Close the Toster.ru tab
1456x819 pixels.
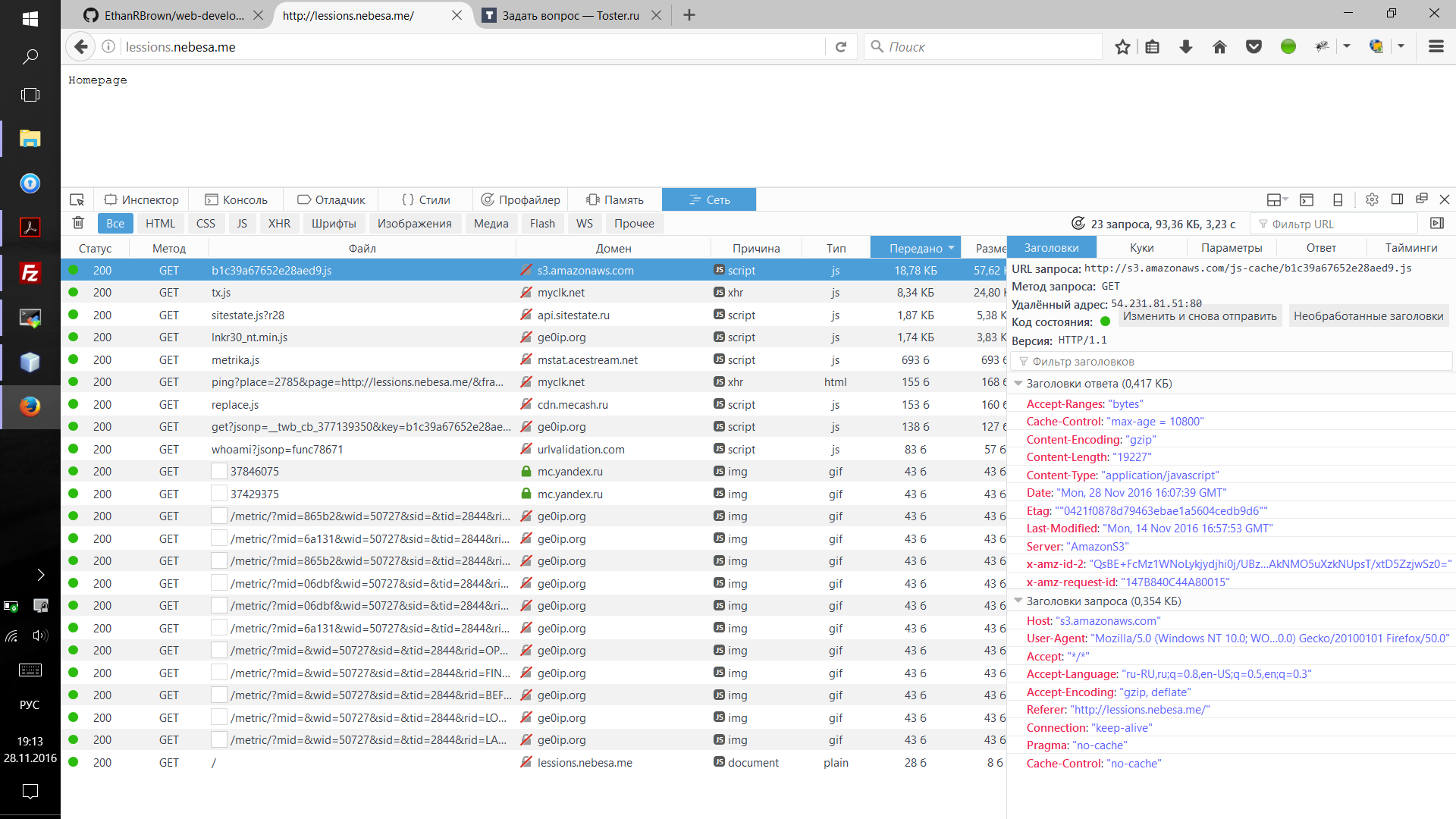[656, 15]
